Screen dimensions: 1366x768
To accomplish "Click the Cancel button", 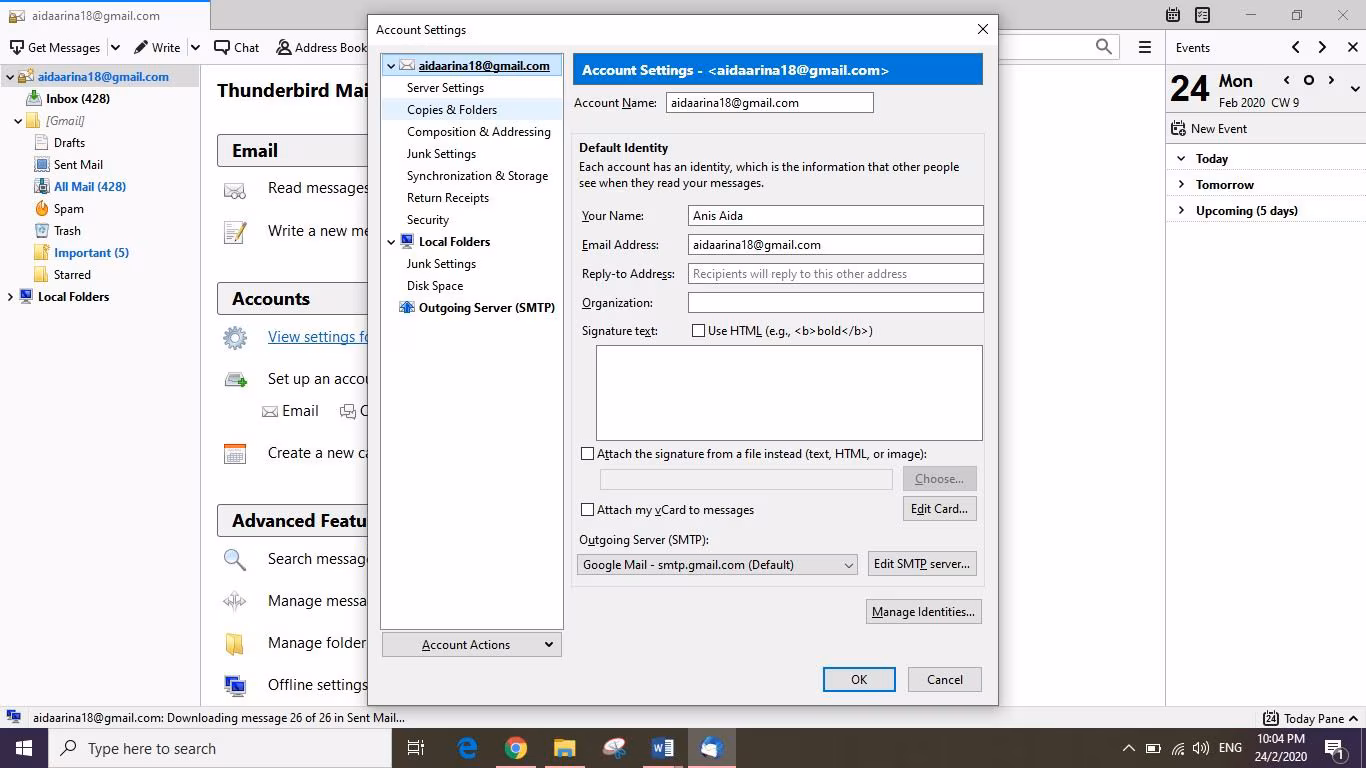I will [x=945, y=680].
